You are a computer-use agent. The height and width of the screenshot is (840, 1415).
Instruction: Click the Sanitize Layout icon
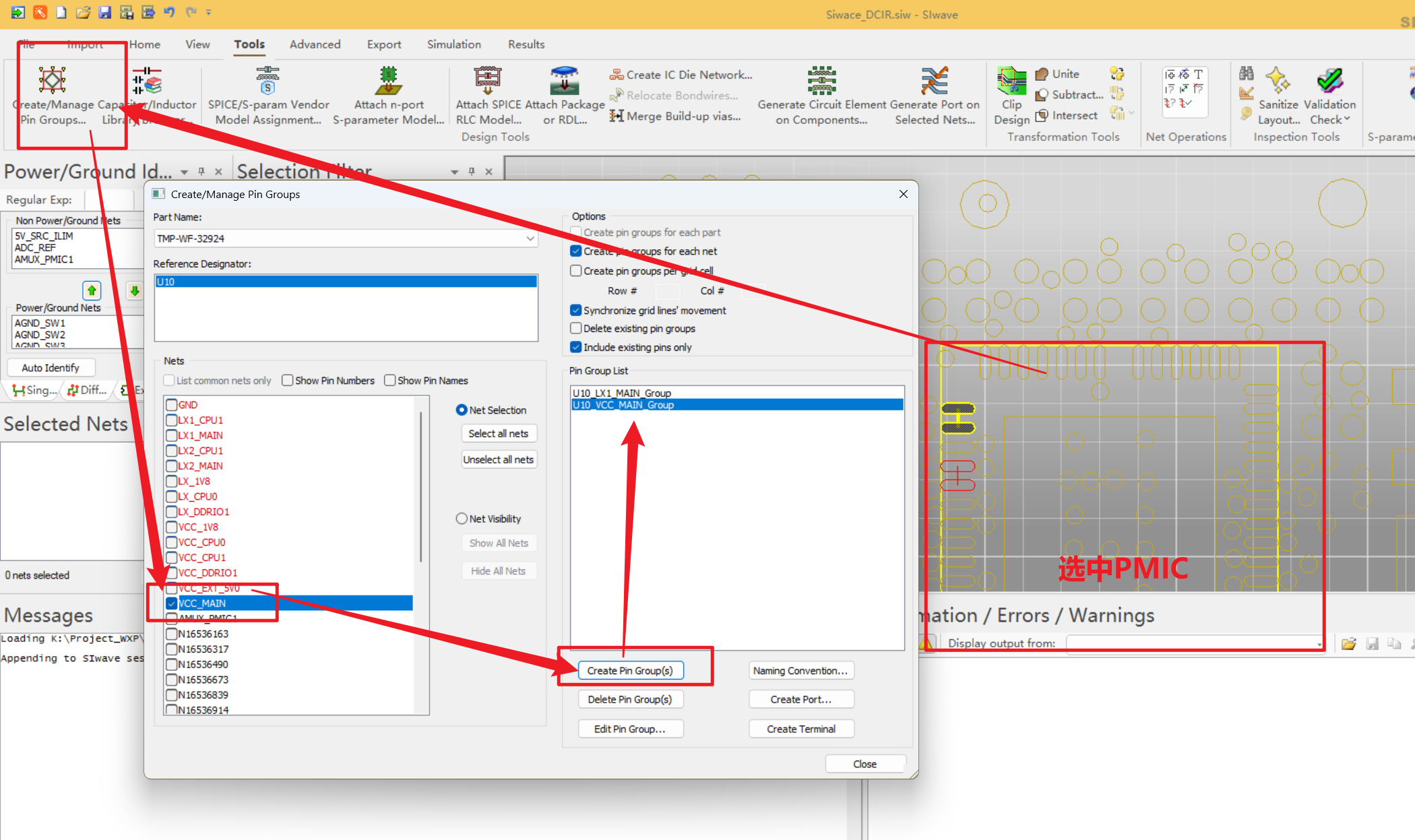(1278, 81)
